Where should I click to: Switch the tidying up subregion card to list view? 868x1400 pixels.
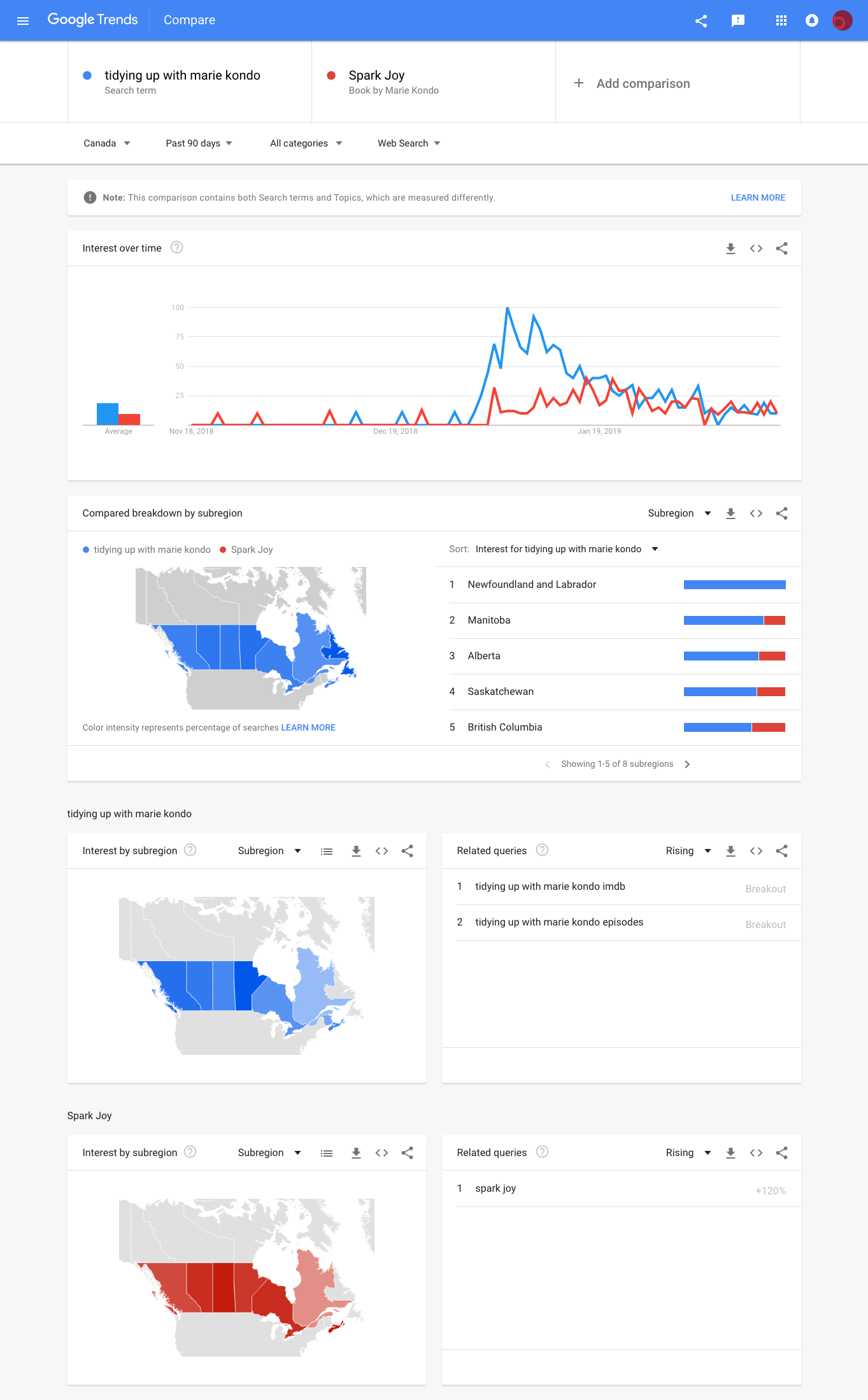coord(327,851)
